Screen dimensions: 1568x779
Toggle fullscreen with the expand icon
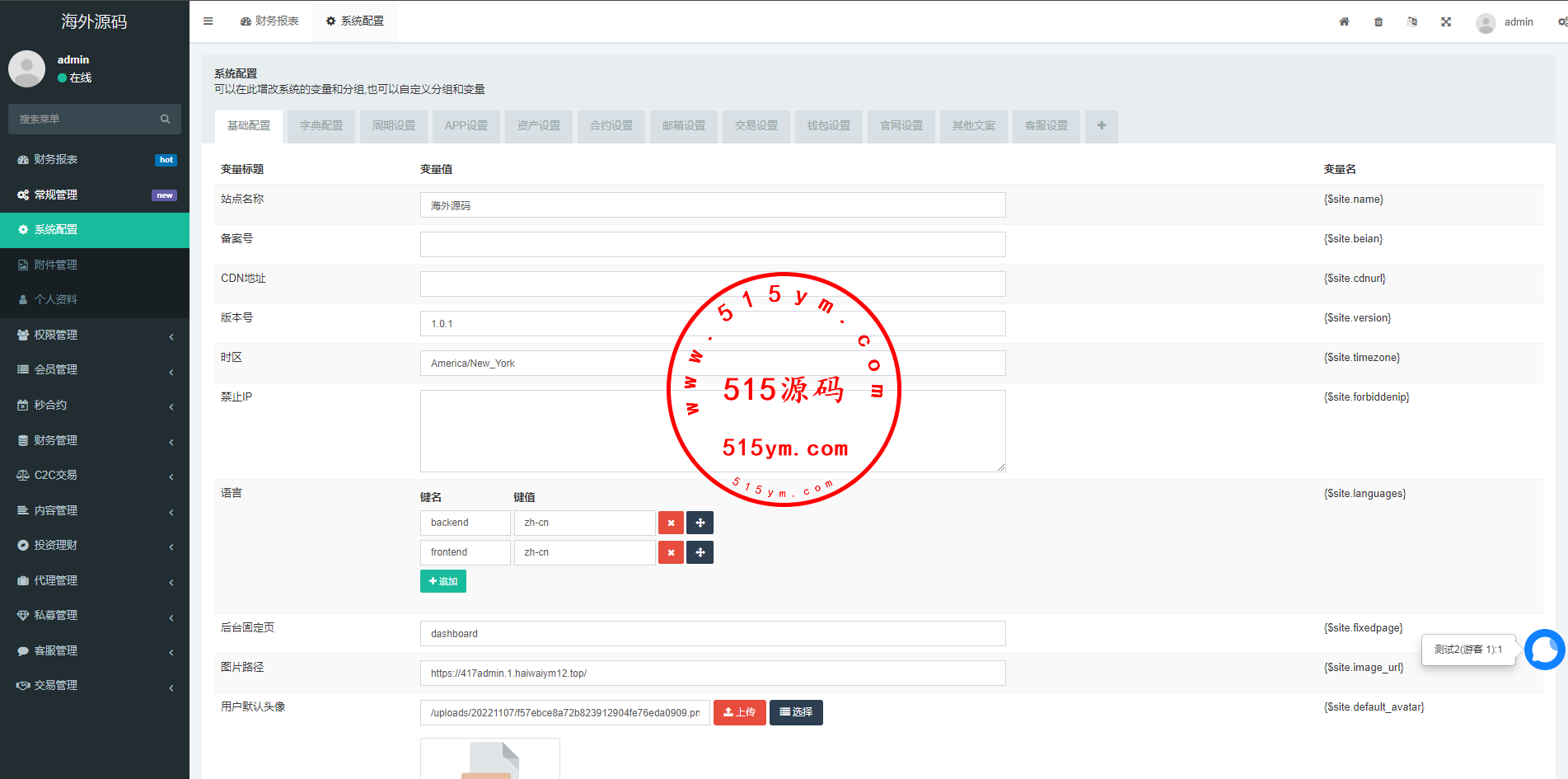[1446, 21]
